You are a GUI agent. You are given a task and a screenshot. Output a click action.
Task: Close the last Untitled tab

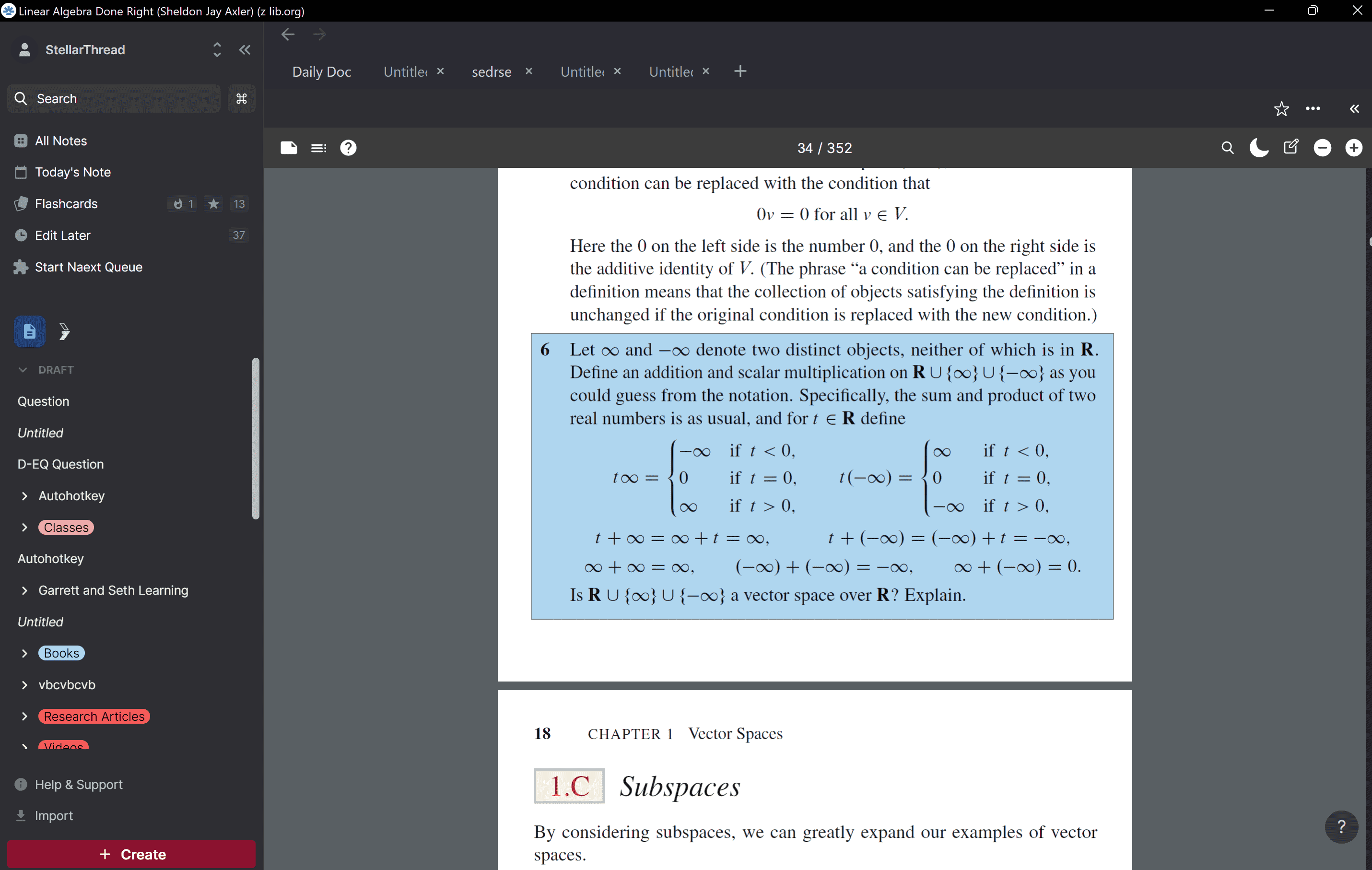[706, 71]
